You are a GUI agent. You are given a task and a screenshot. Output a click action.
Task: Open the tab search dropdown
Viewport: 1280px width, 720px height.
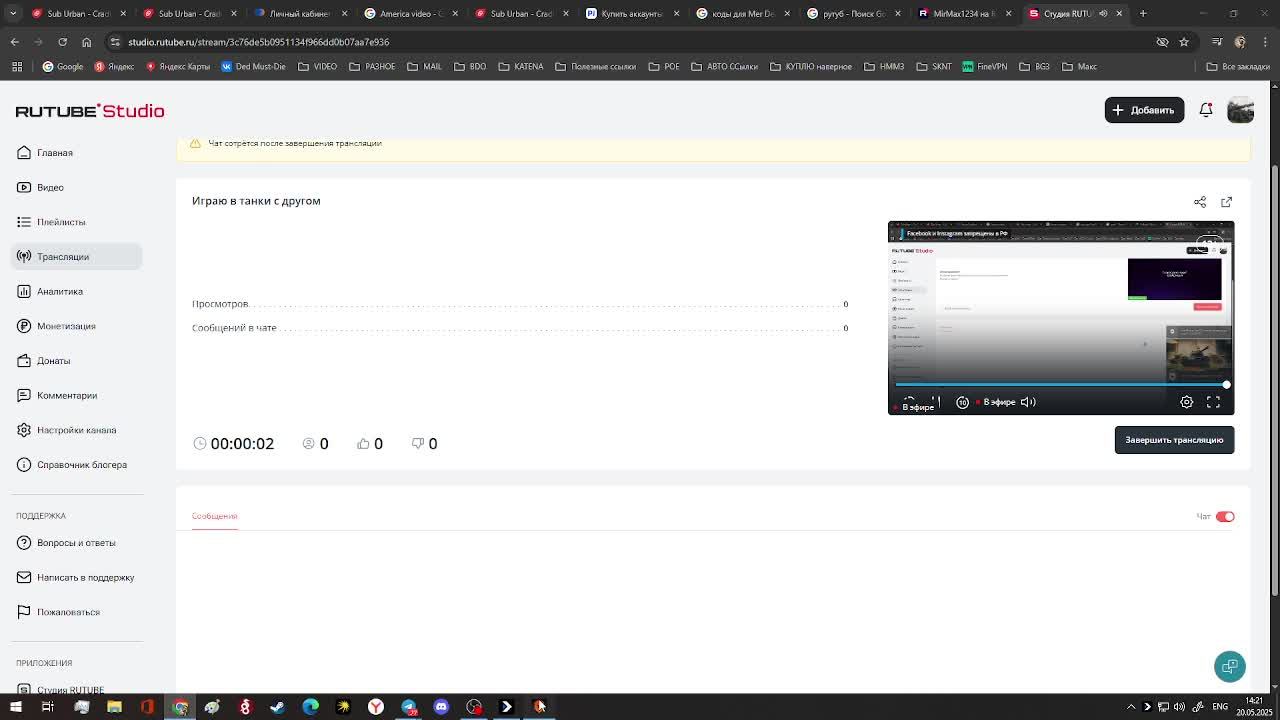14,14
